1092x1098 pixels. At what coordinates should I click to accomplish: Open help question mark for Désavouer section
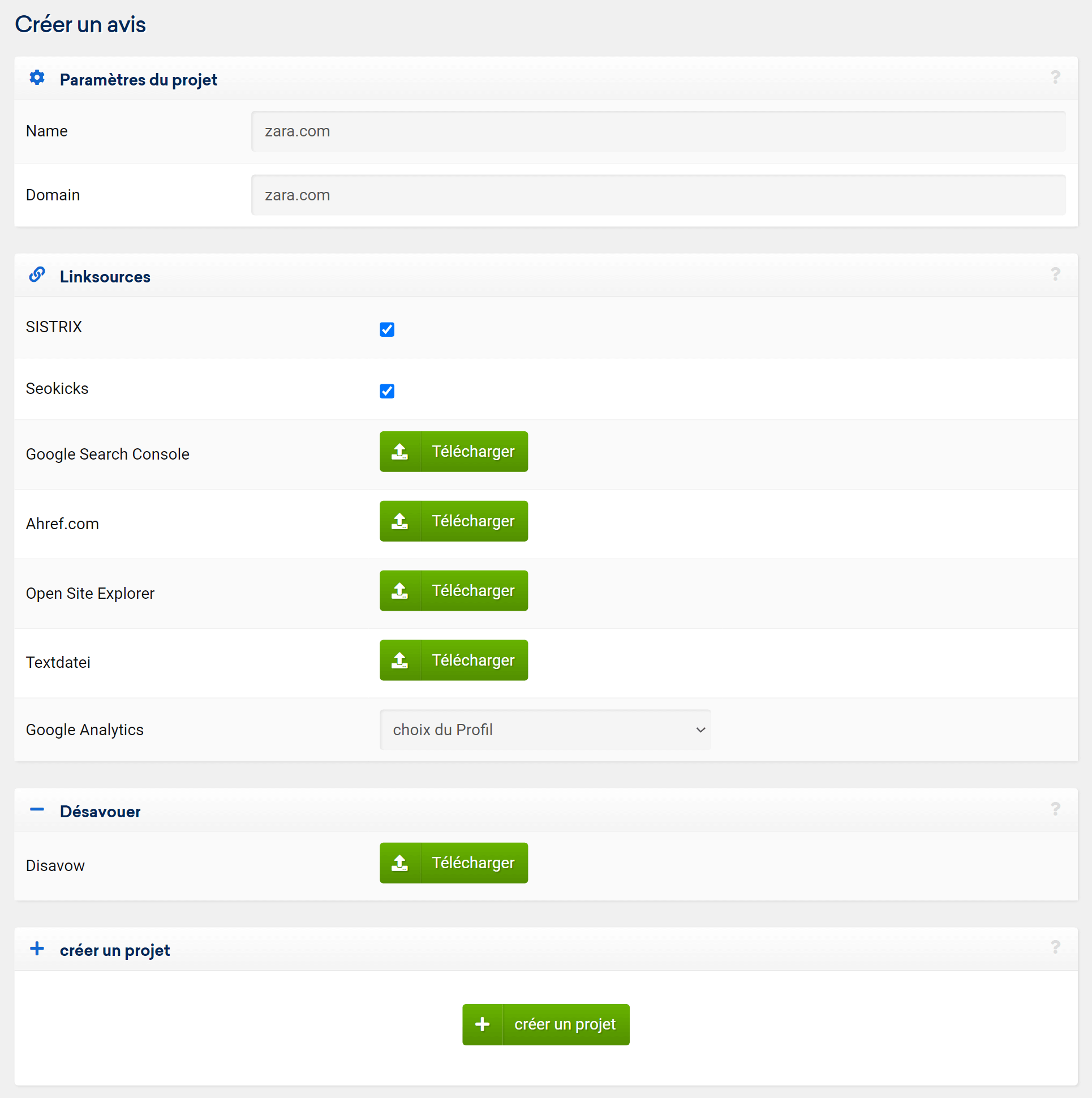coord(1055,809)
